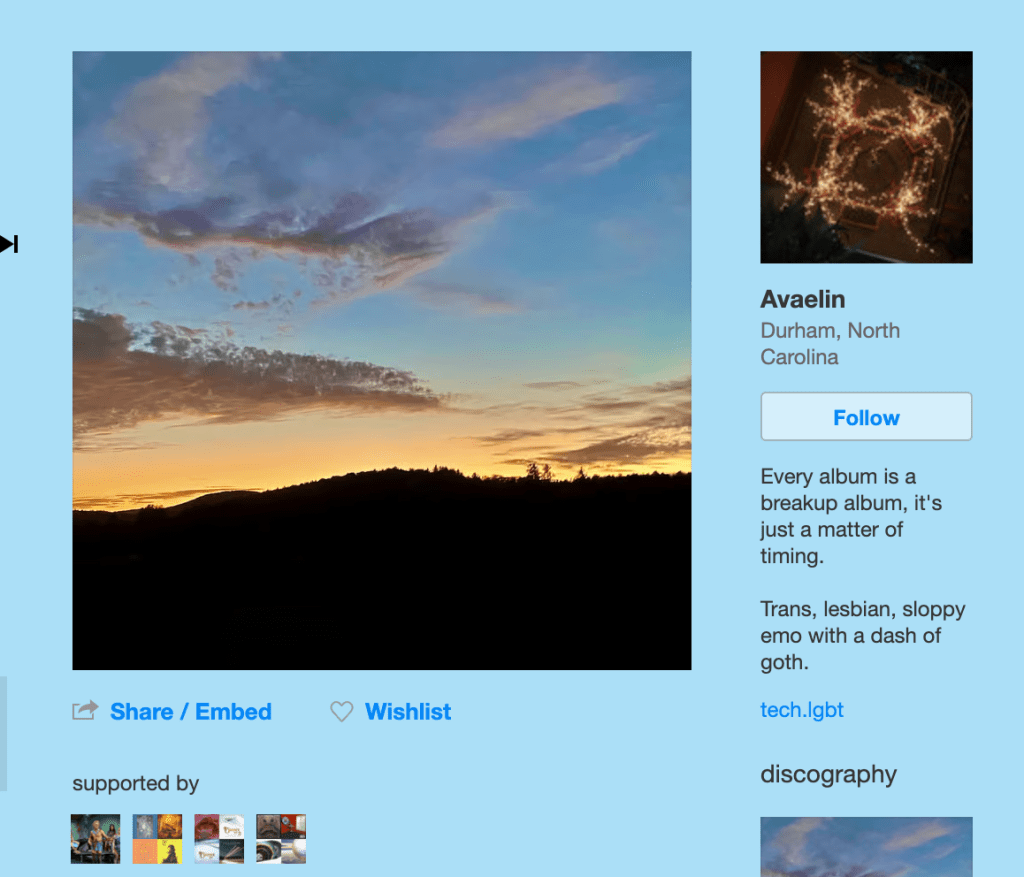View first supporter avatar with figures
Screen dimensions: 1024x877
(95, 838)
